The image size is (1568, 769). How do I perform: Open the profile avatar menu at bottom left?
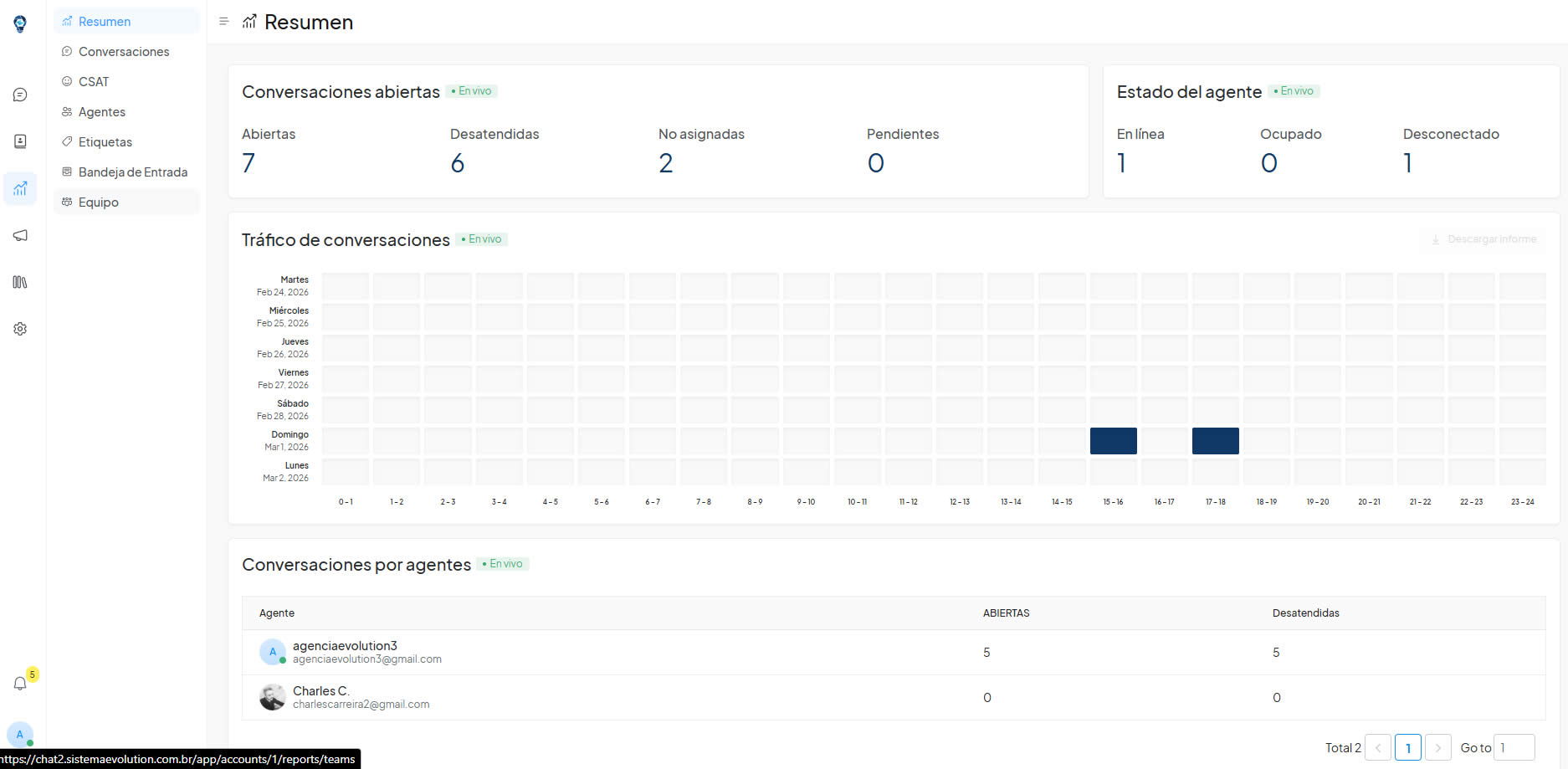pos(20,734)
